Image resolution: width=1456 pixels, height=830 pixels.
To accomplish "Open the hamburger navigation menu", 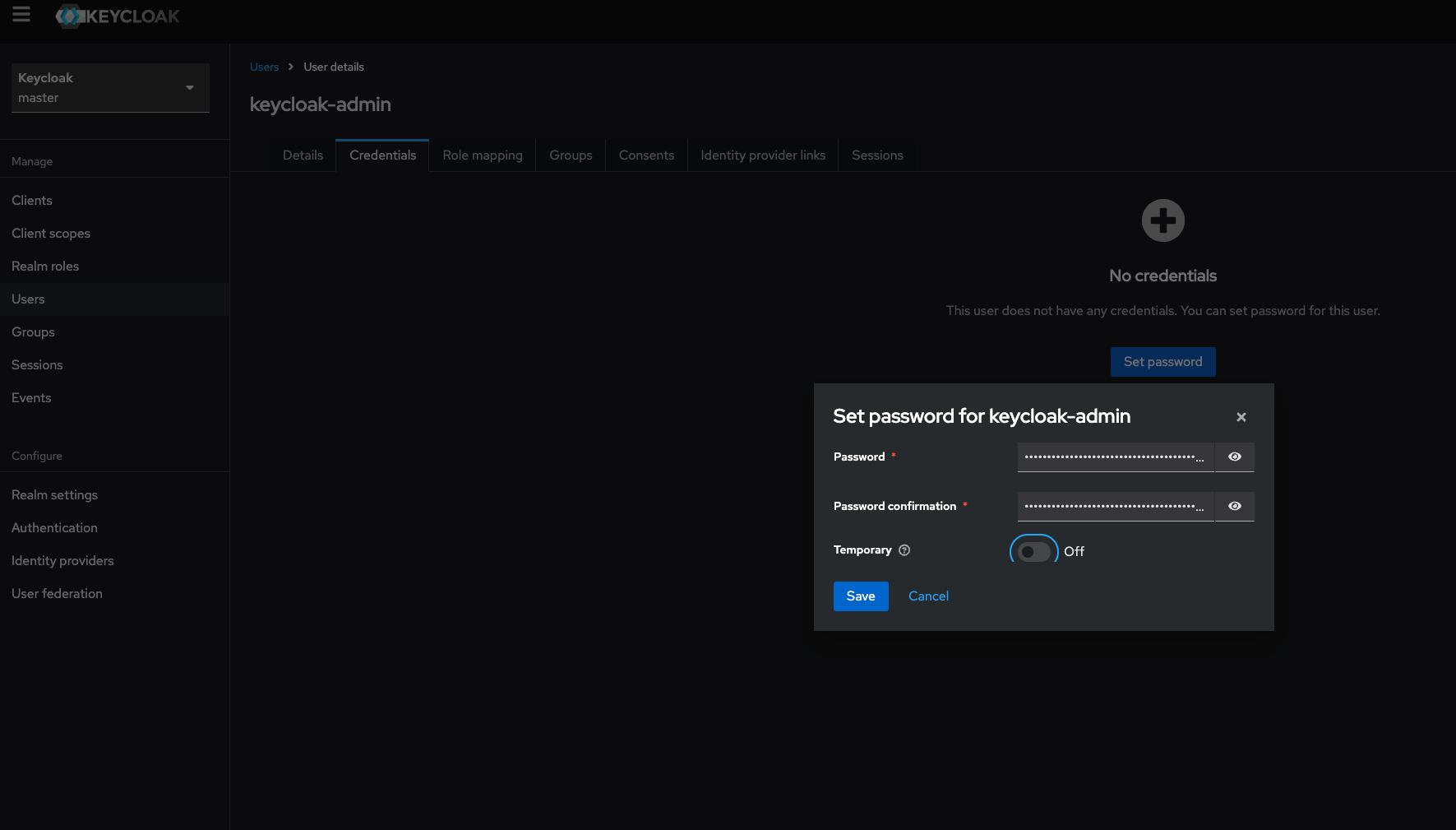I will point(21,15).
